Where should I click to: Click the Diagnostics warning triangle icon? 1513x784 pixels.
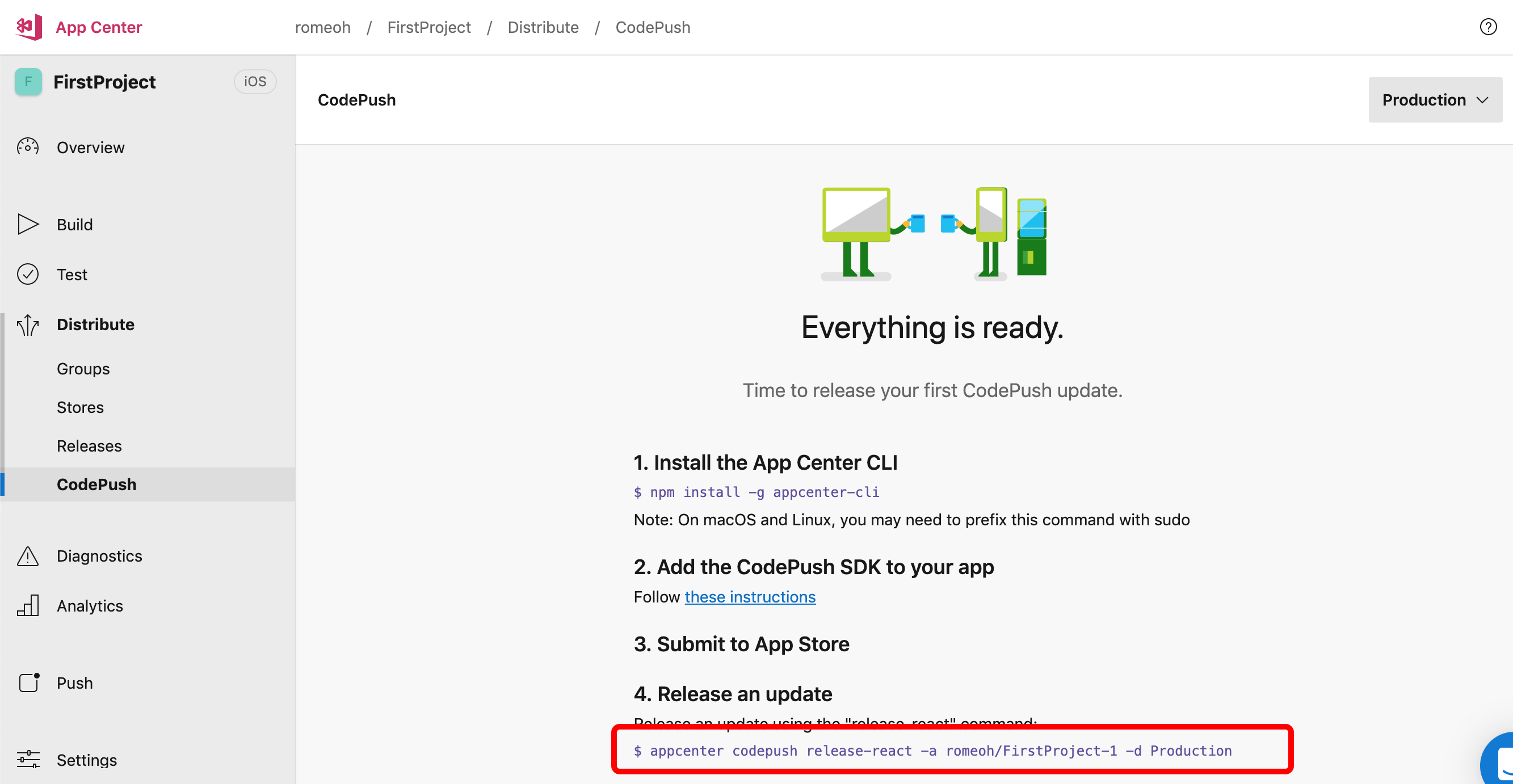point(28,555)
